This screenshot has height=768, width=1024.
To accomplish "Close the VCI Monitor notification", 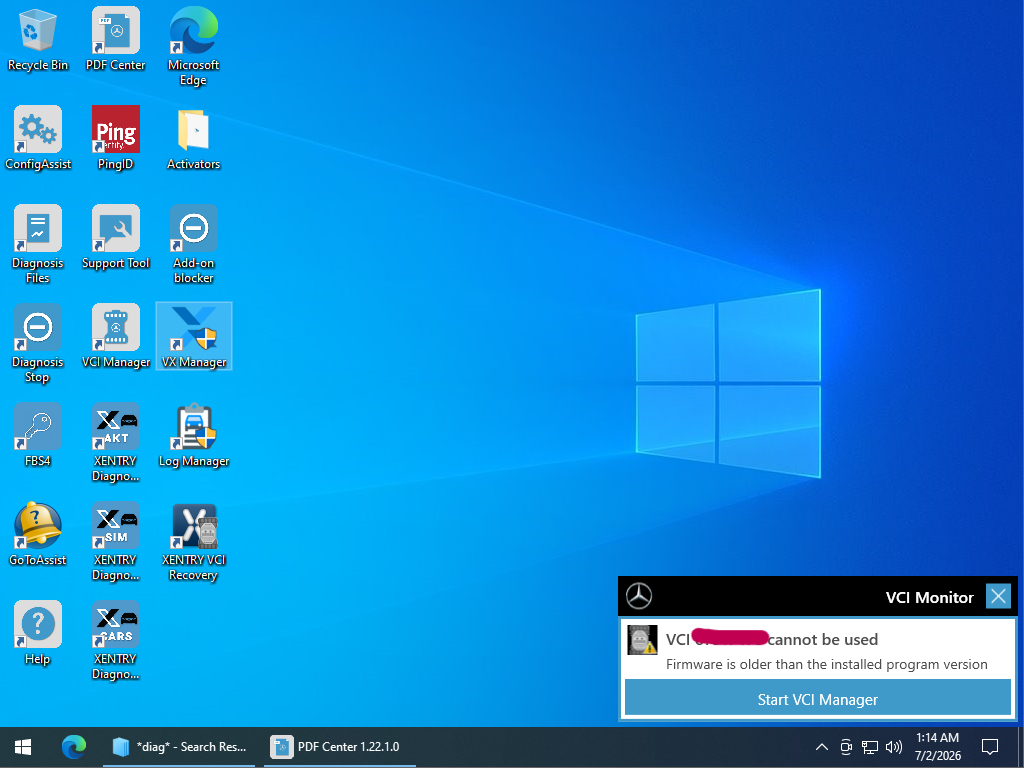I will tap(998, 596).
